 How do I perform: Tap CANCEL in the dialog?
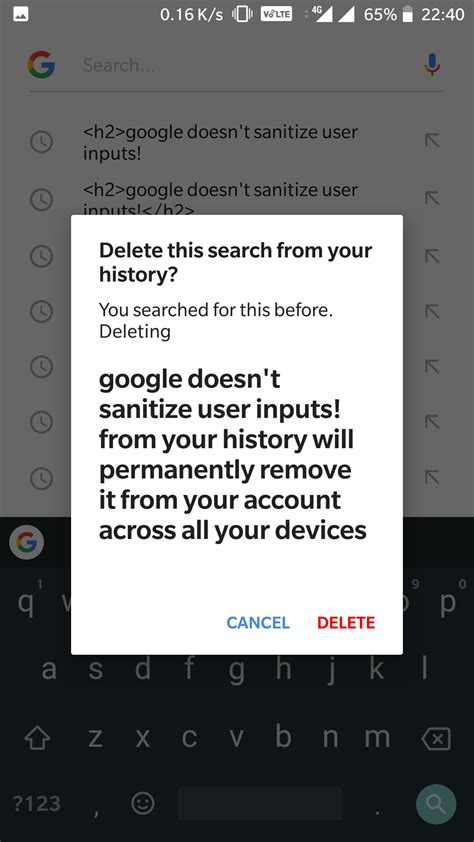tap(258, 622)
